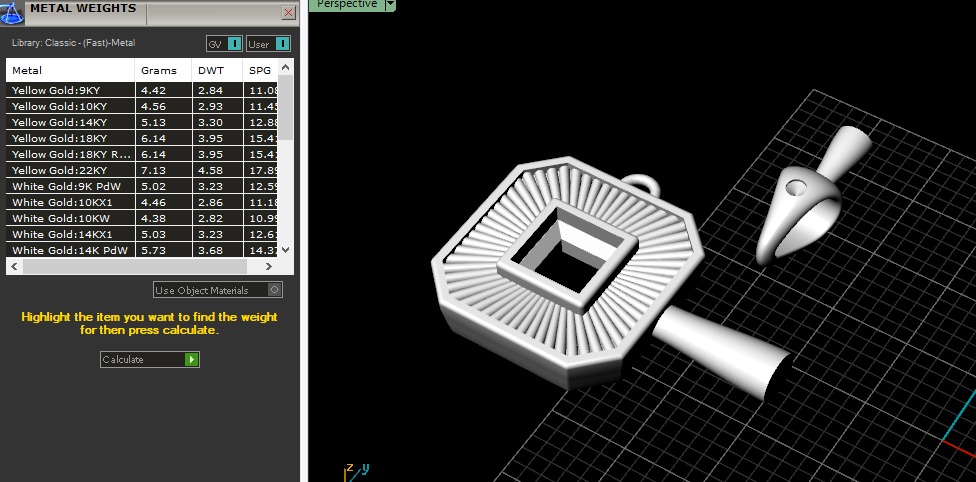Click the 3.30 DWT cell
The width and height of the screenshot is (976, 482).
[x=217, y=123]
